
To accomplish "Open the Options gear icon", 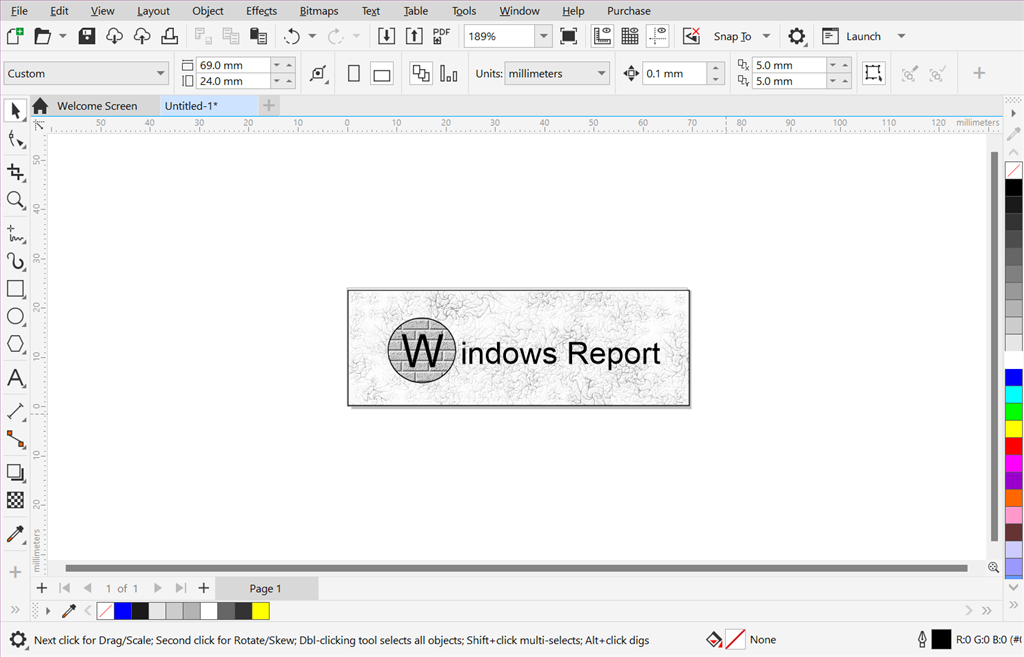I will coord(796,36).
